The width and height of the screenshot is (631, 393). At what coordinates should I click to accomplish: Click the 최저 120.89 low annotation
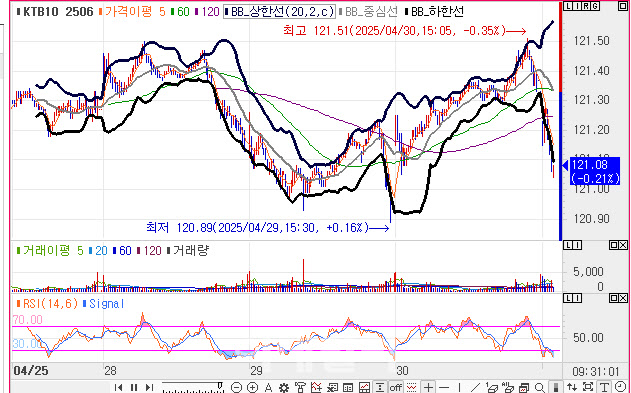268,228
